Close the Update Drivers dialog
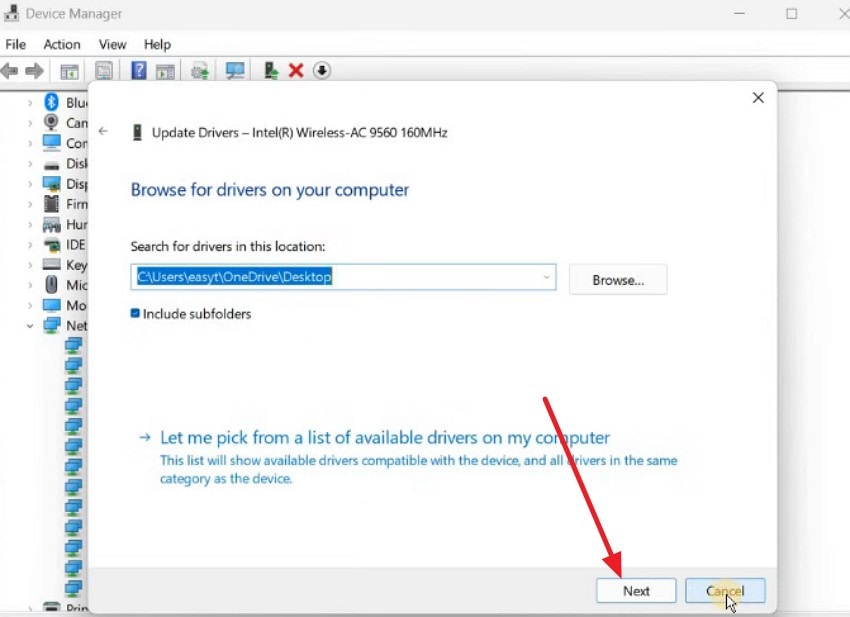Viewport: 850px width, 617px height. tap(758, 98)
